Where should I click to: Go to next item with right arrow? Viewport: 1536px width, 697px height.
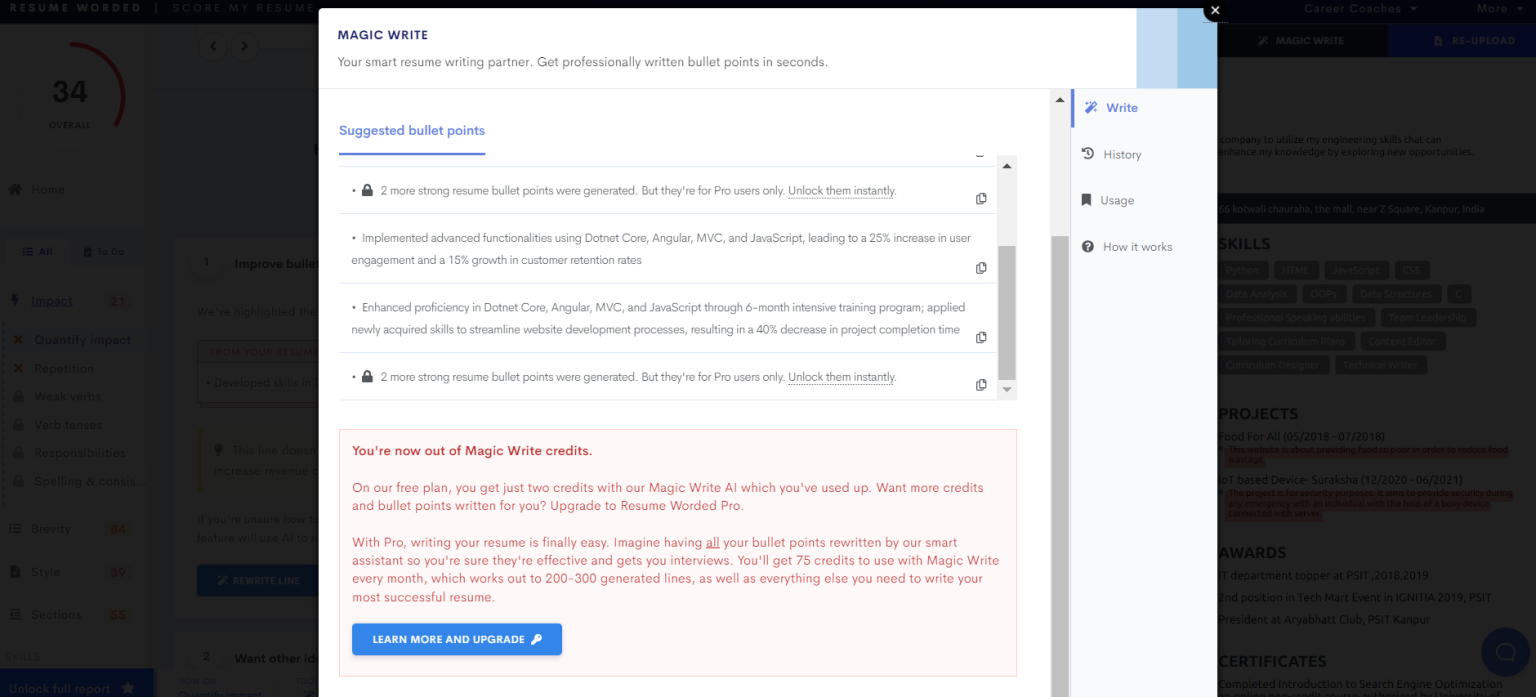coord(243,46)
